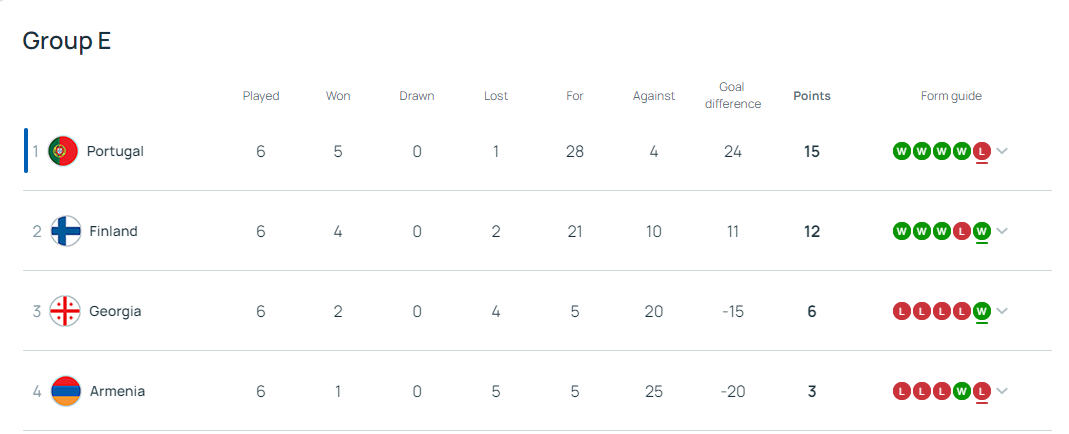
Task: Open the Georgia team link
Action: pyautogui.click(x=115, y=311)
